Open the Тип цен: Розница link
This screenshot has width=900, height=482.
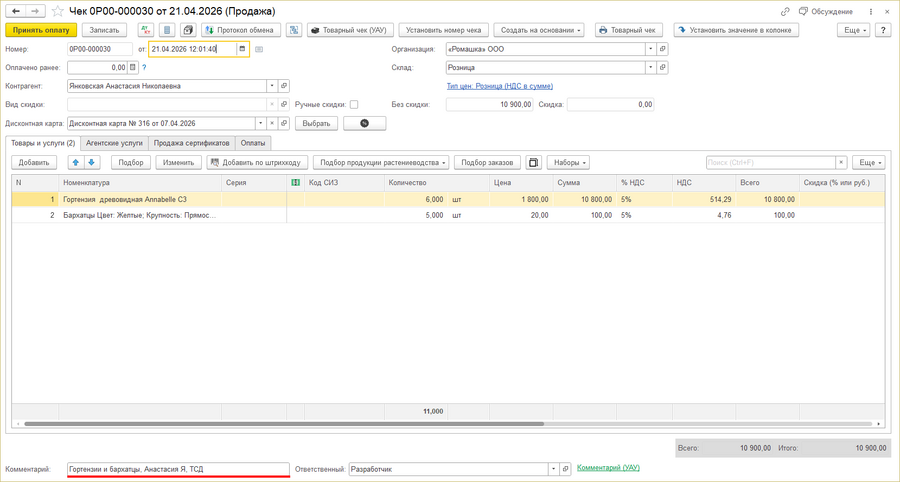(499, 86)
